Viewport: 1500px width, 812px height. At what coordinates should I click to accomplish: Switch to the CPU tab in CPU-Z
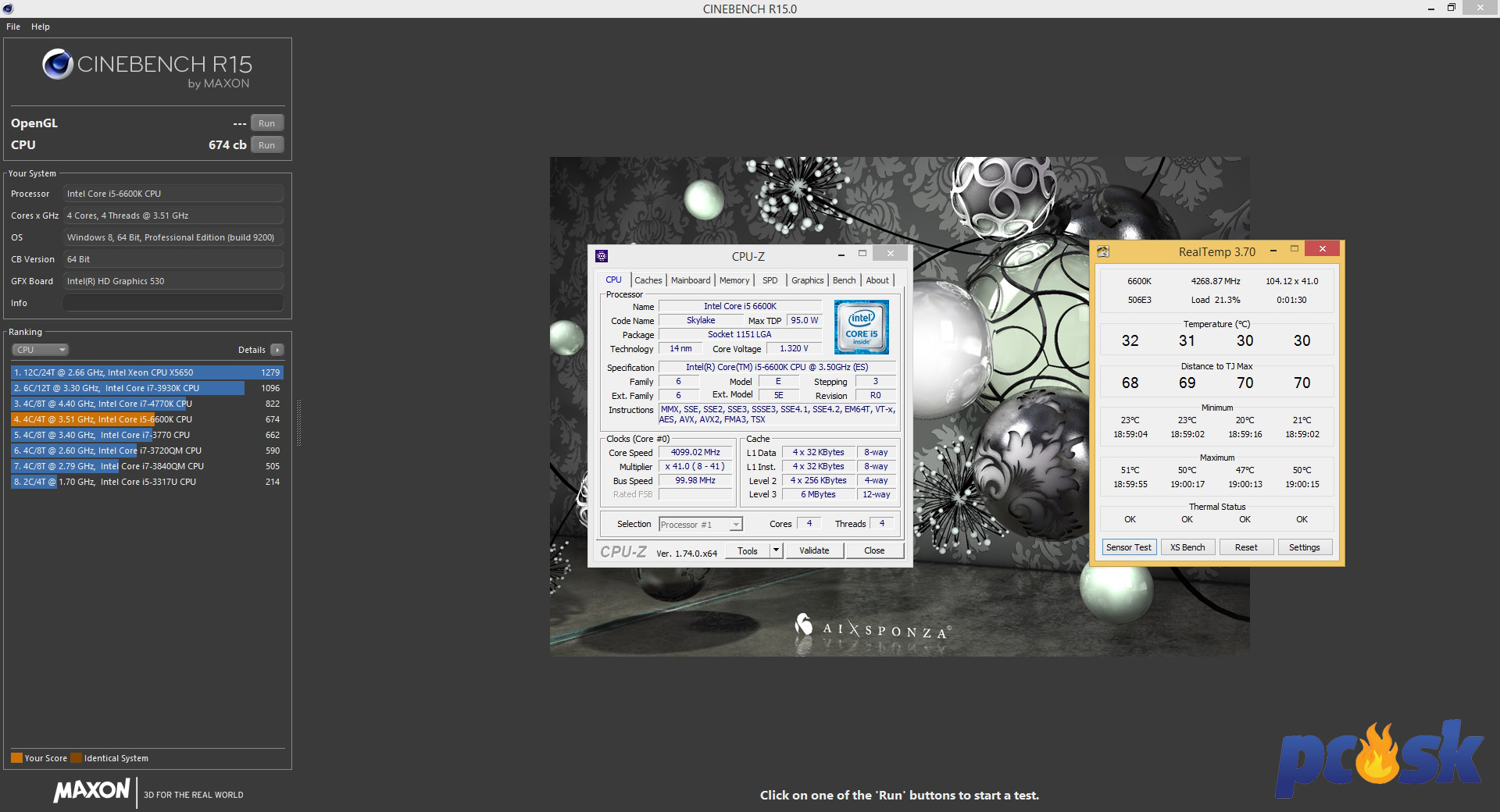click(614, 280)
